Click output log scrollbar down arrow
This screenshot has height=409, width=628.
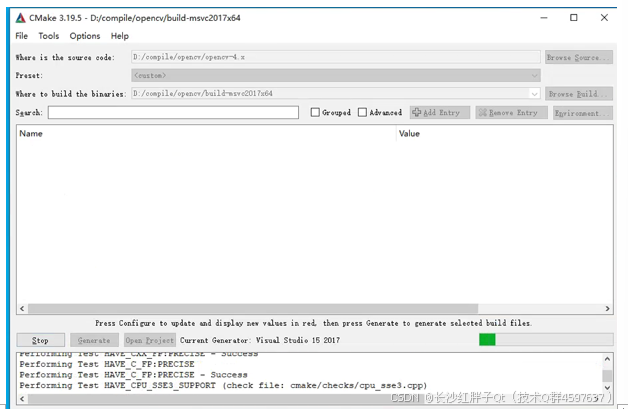tap(607, 387)
